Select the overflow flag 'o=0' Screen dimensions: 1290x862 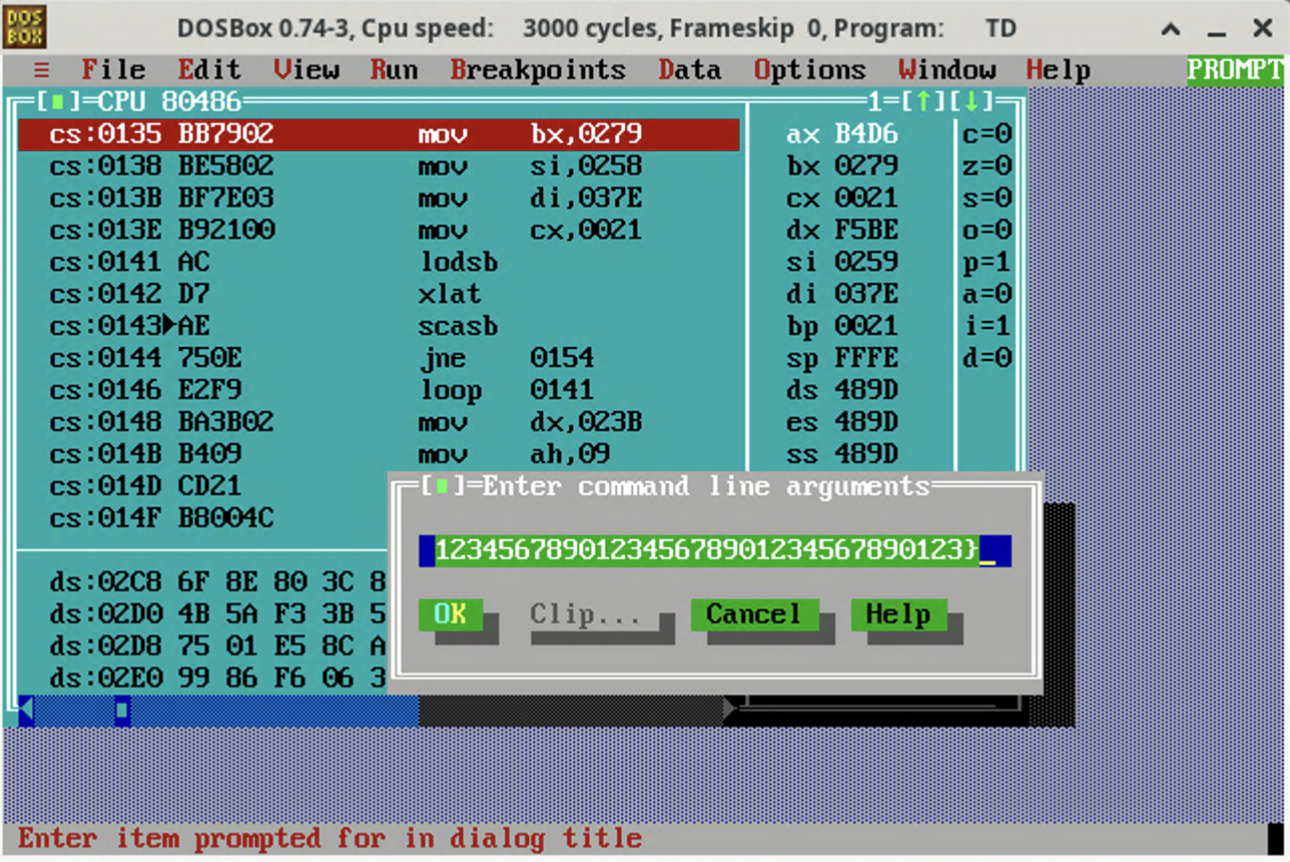[x=987, y=230]
